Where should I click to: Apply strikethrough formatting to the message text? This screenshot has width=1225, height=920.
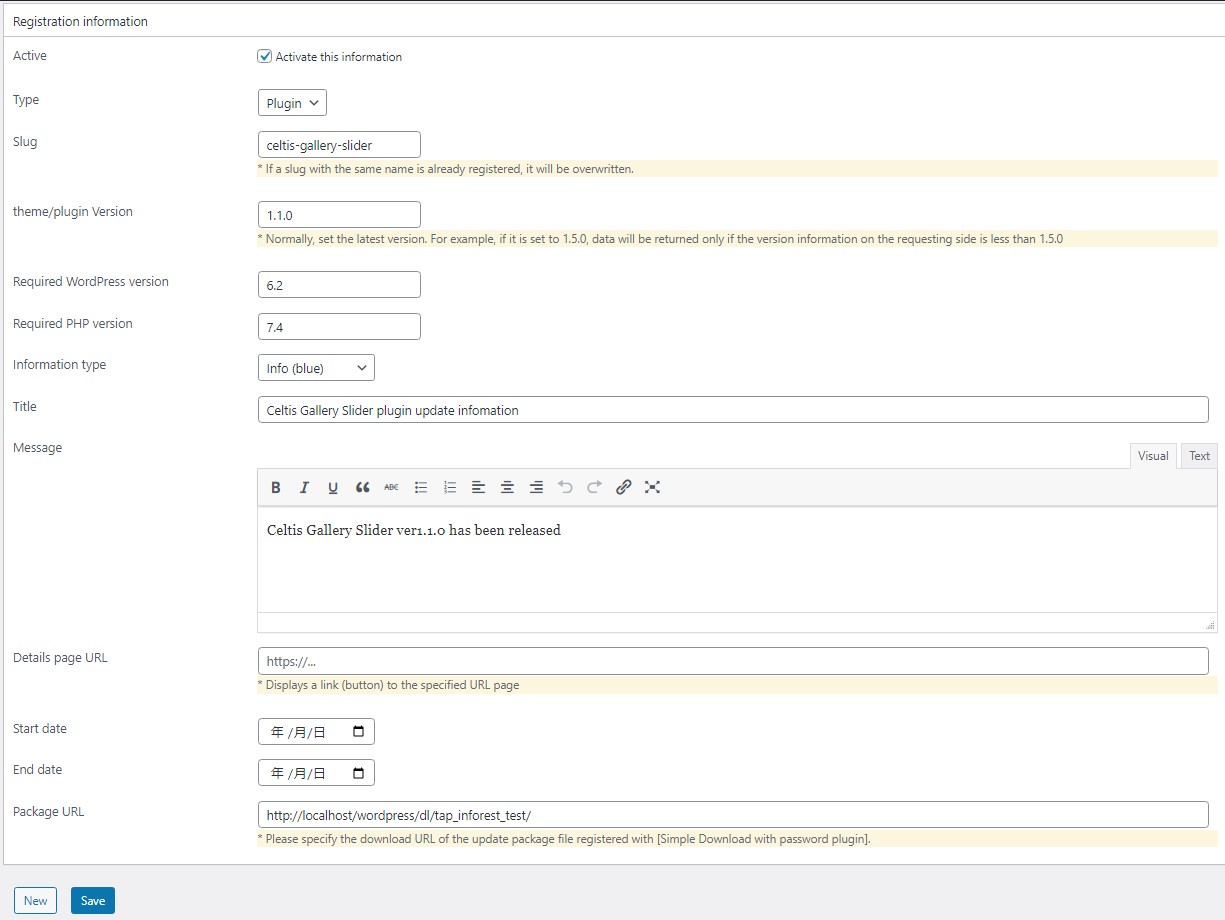coord(391,487)
